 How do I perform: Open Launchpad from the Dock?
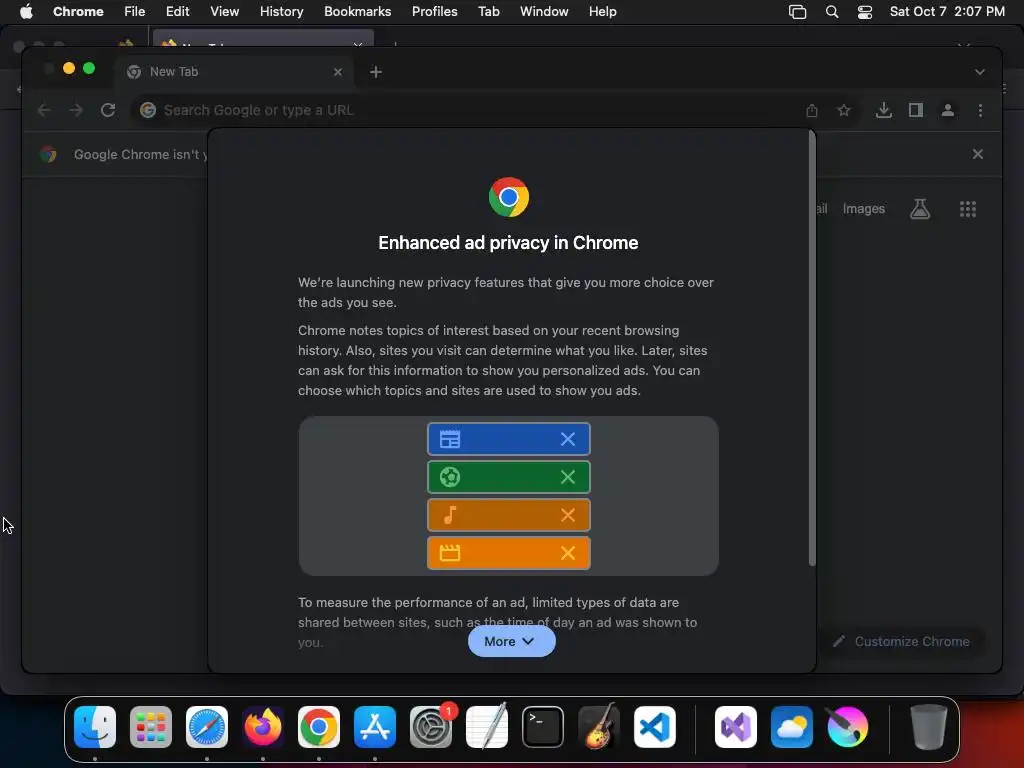(151, 726)
